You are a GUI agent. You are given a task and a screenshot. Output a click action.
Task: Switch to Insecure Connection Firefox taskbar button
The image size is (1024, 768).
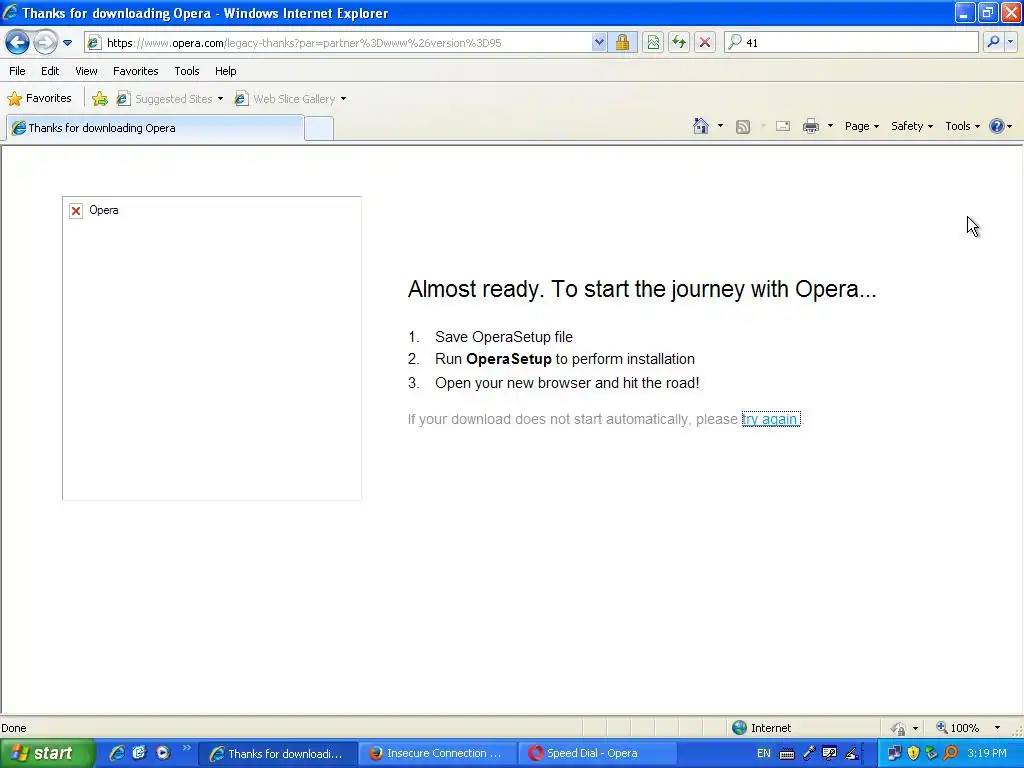(436, 754)
